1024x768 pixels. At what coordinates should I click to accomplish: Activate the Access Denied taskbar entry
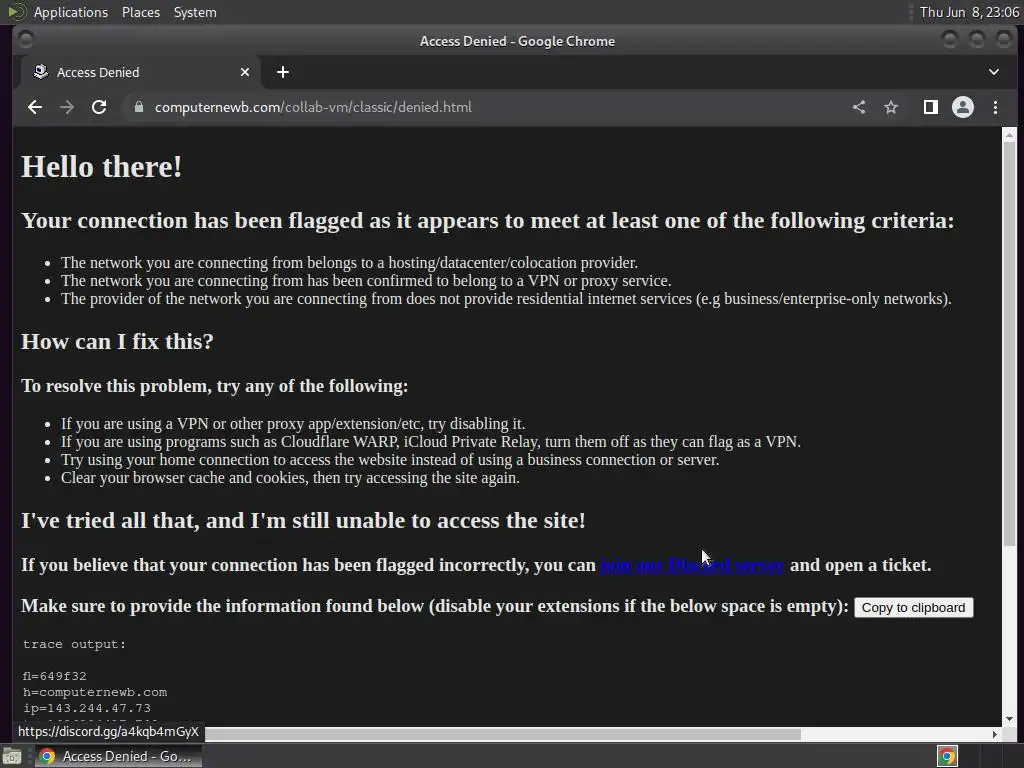click(118, 756)
